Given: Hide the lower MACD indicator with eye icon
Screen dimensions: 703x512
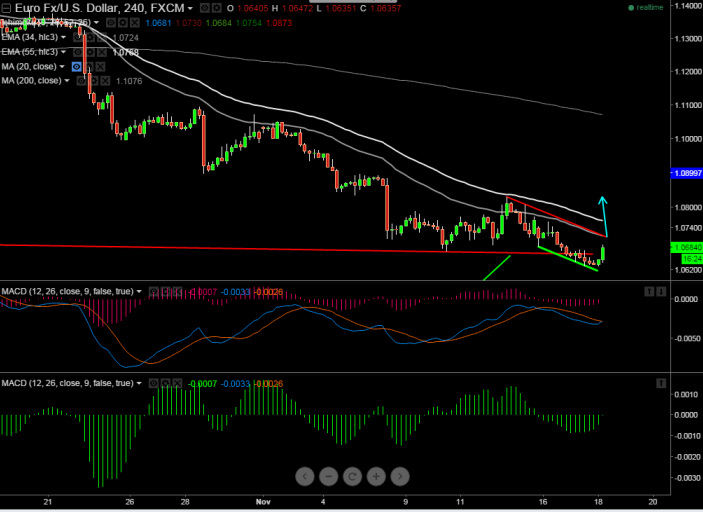Looking at the screenshot, I should [x=153, y=383].
